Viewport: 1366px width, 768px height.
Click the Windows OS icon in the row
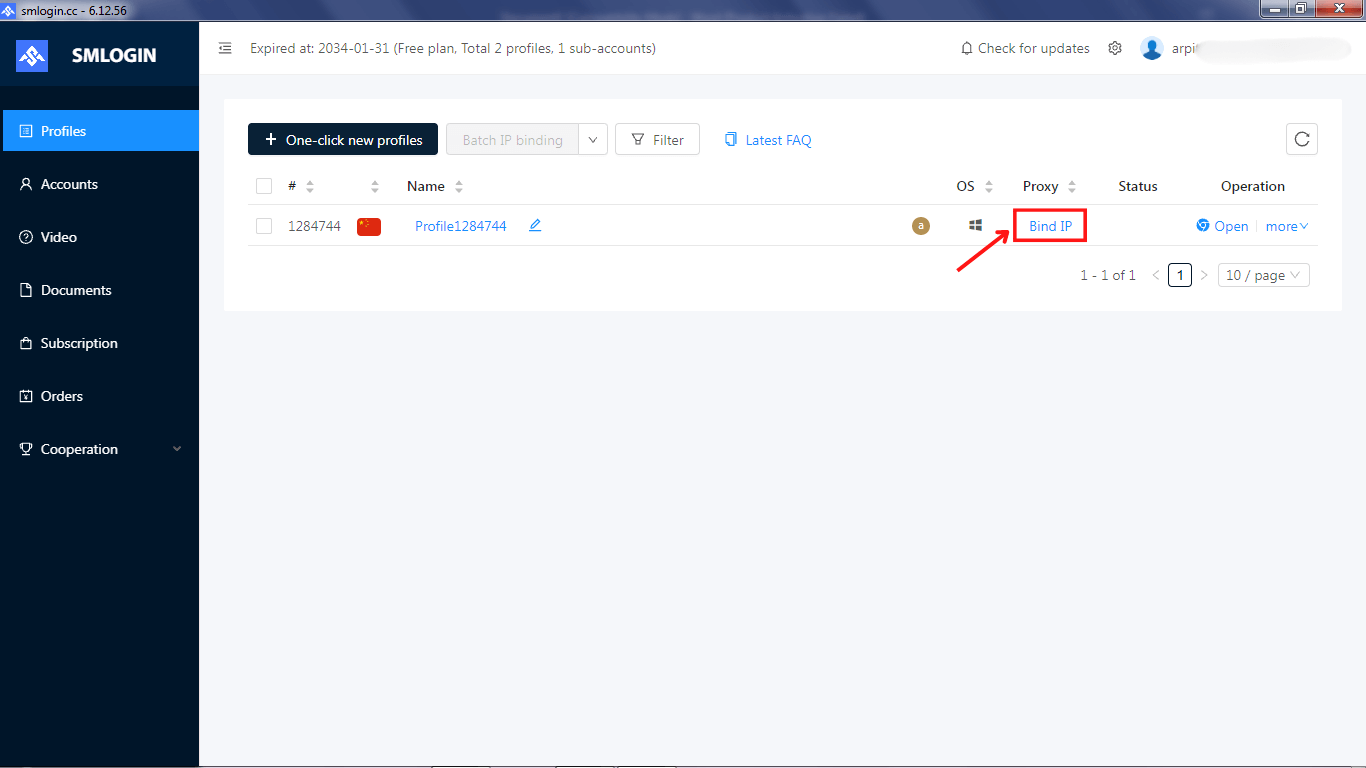975,225
